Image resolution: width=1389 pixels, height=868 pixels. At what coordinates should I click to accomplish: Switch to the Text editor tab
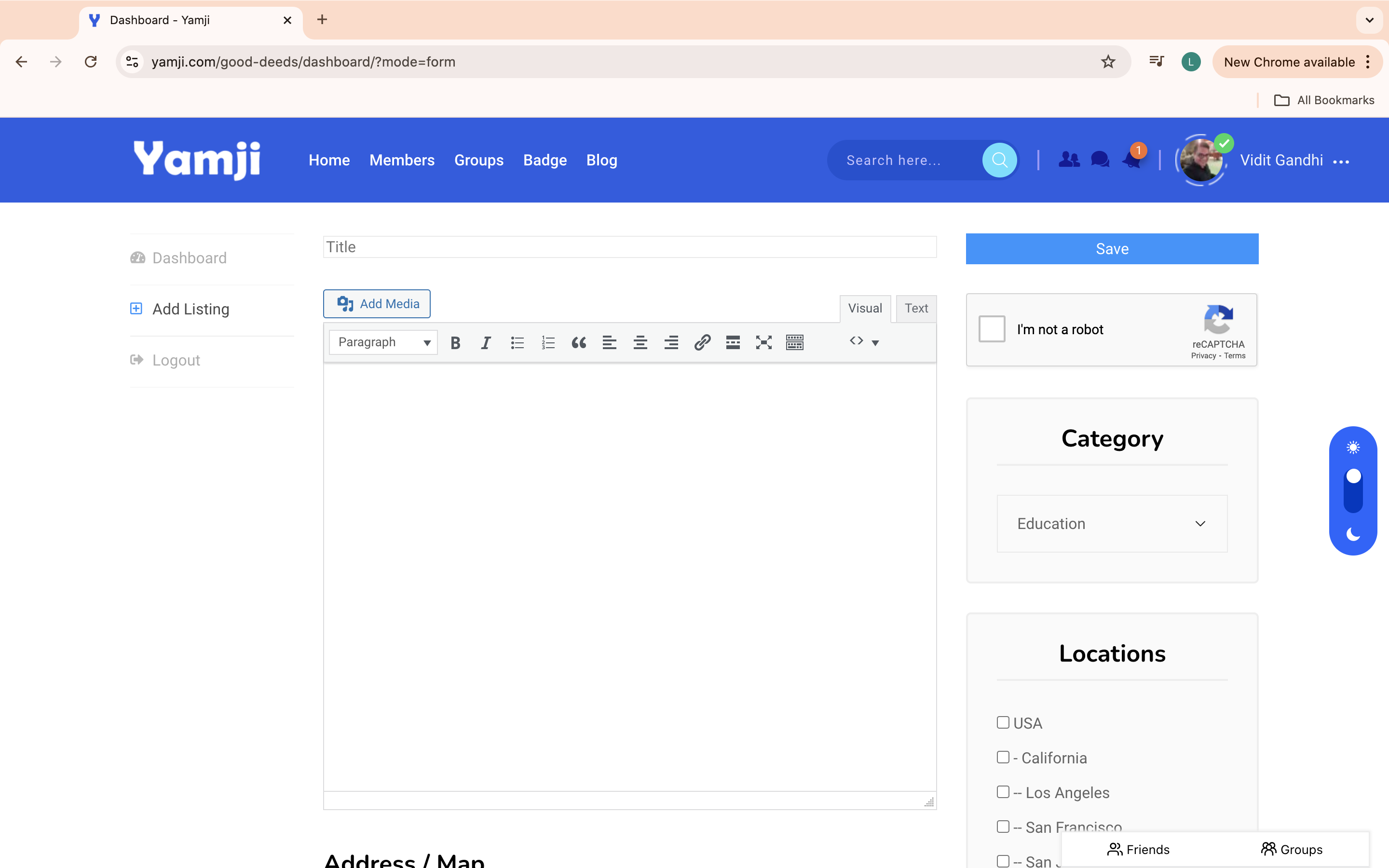tap(915, 308)
